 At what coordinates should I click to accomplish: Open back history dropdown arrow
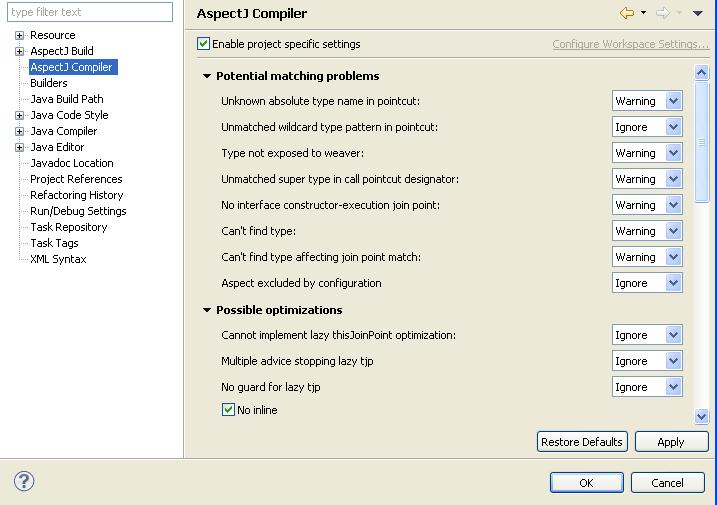pyautogui.click(x=643, y=13)
